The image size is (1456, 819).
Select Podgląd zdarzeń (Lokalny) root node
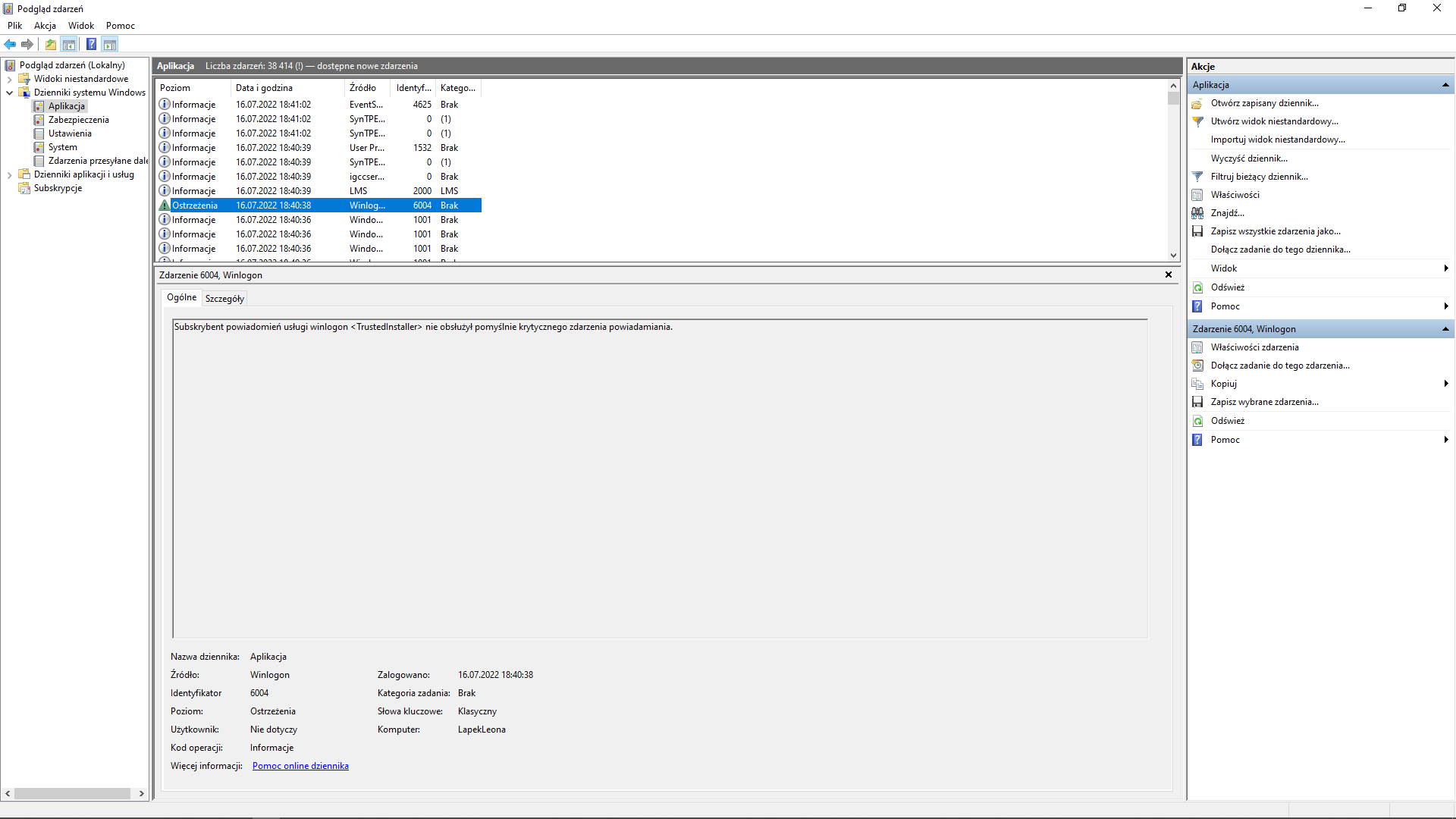[72, 65]
